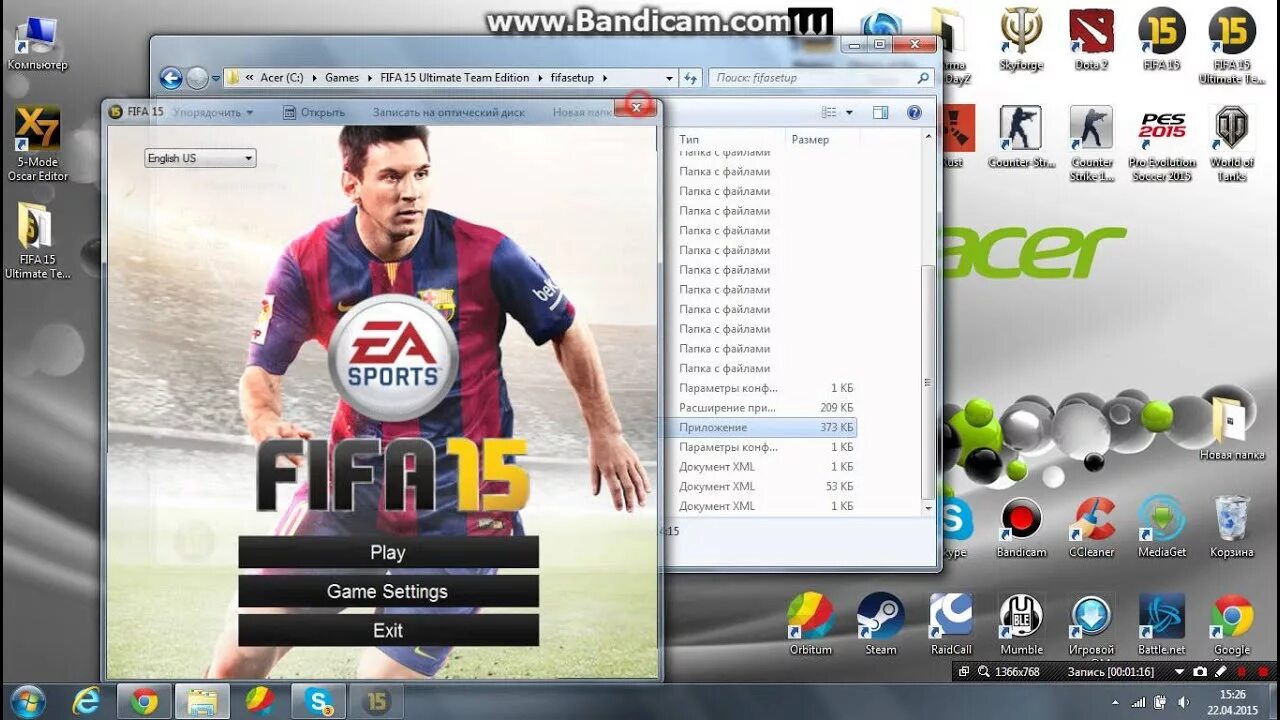
Task: Open Bandicam recording bar dropdown arrow
Action: point(1180,672)
